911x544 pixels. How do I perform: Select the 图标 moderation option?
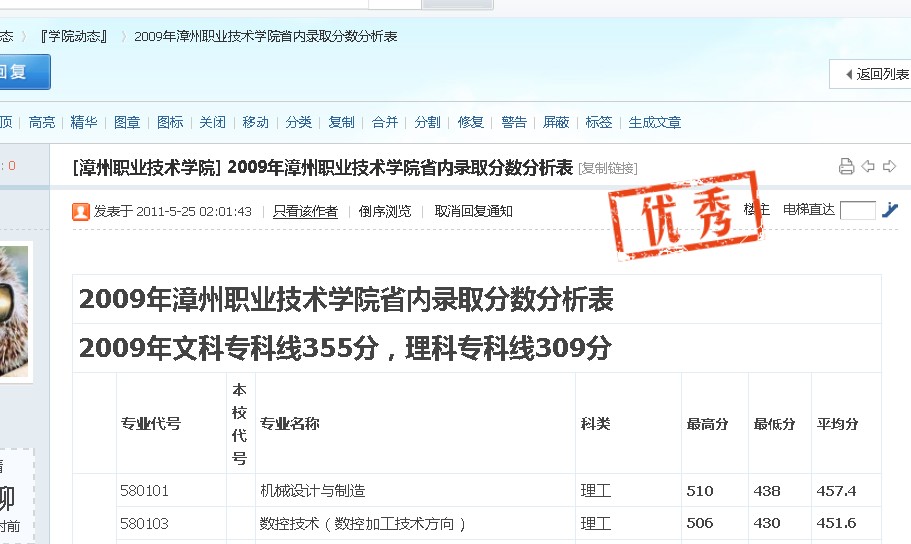(170, 122)
